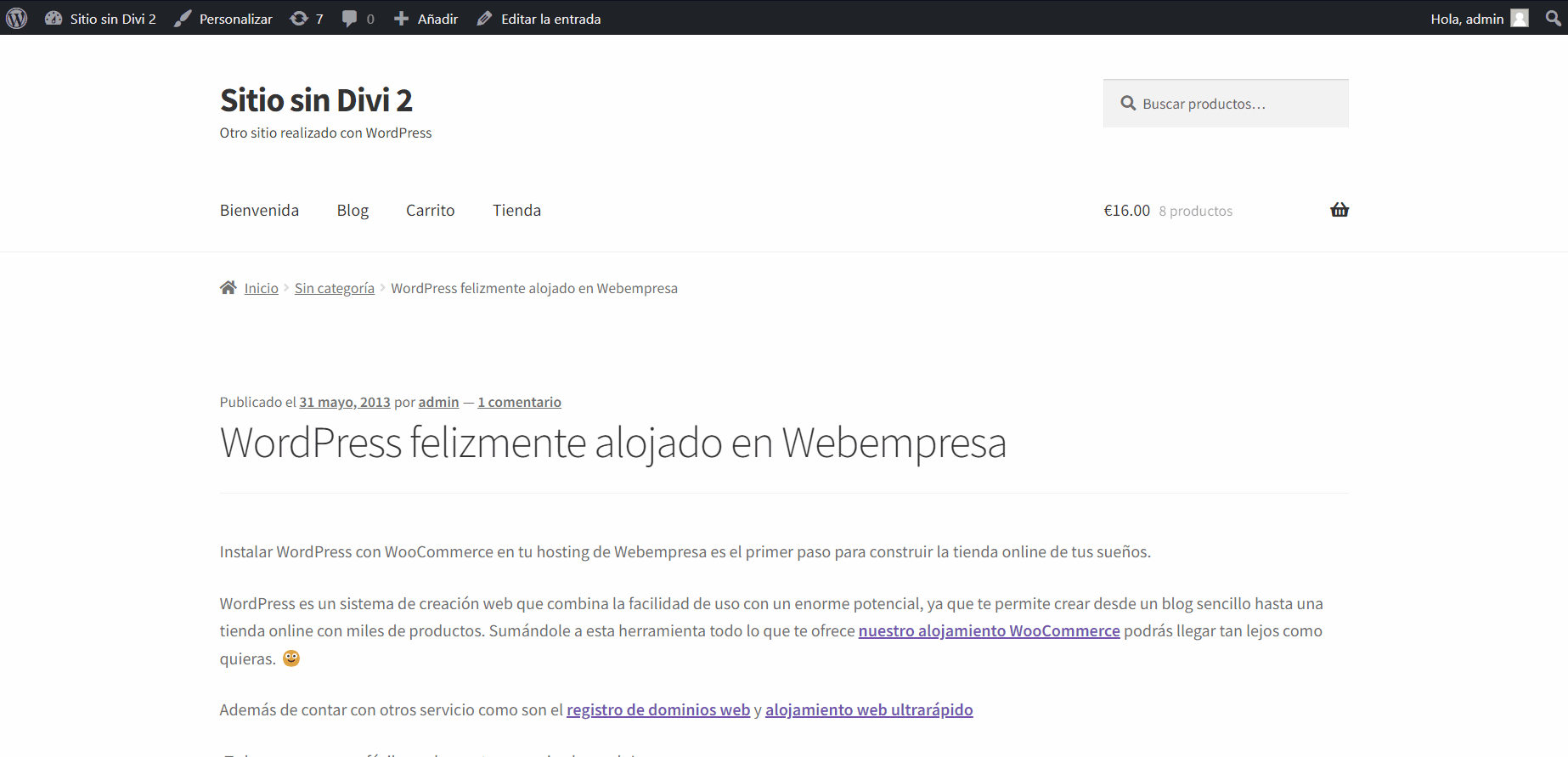The height and width of the screenshot is (757, 1568).
Task: Open the Blog menu item
Action: point(353,210)
